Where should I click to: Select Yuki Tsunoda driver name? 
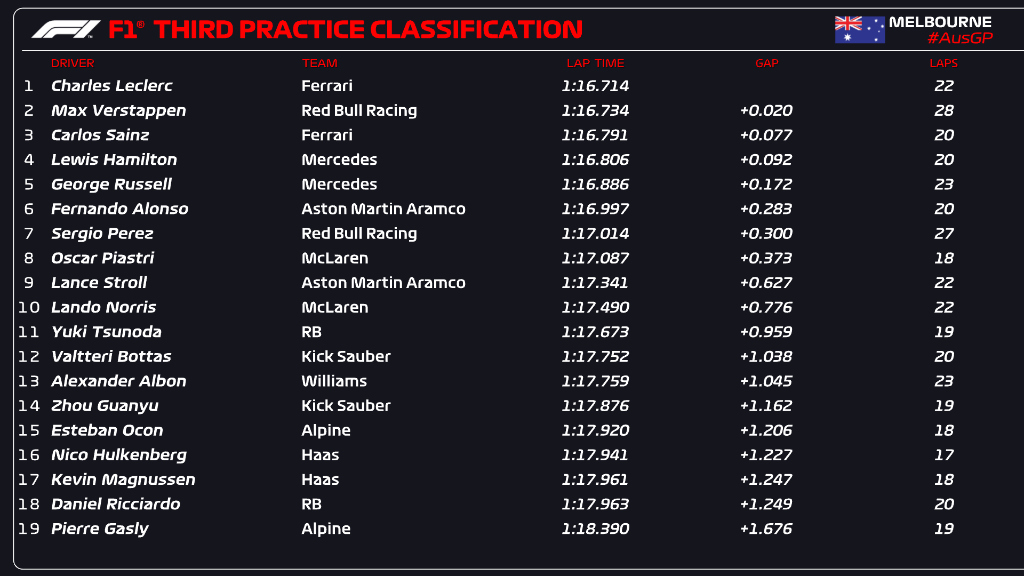click(x=106, y=332)
